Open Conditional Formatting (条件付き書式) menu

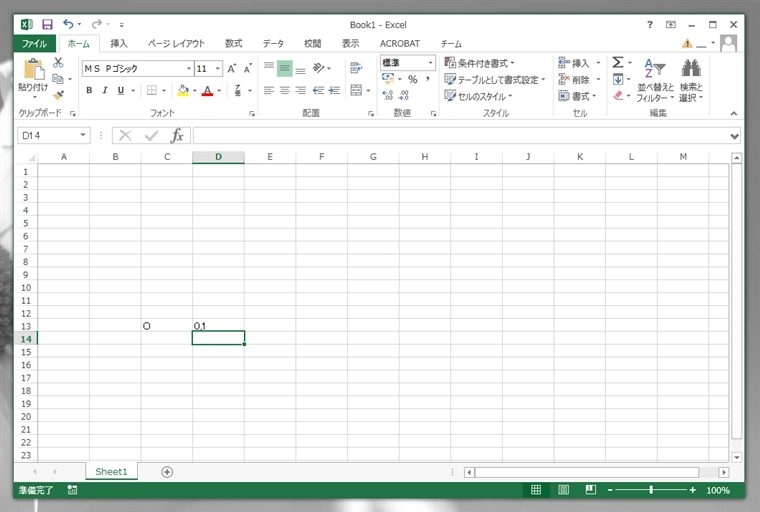[479, 63]
